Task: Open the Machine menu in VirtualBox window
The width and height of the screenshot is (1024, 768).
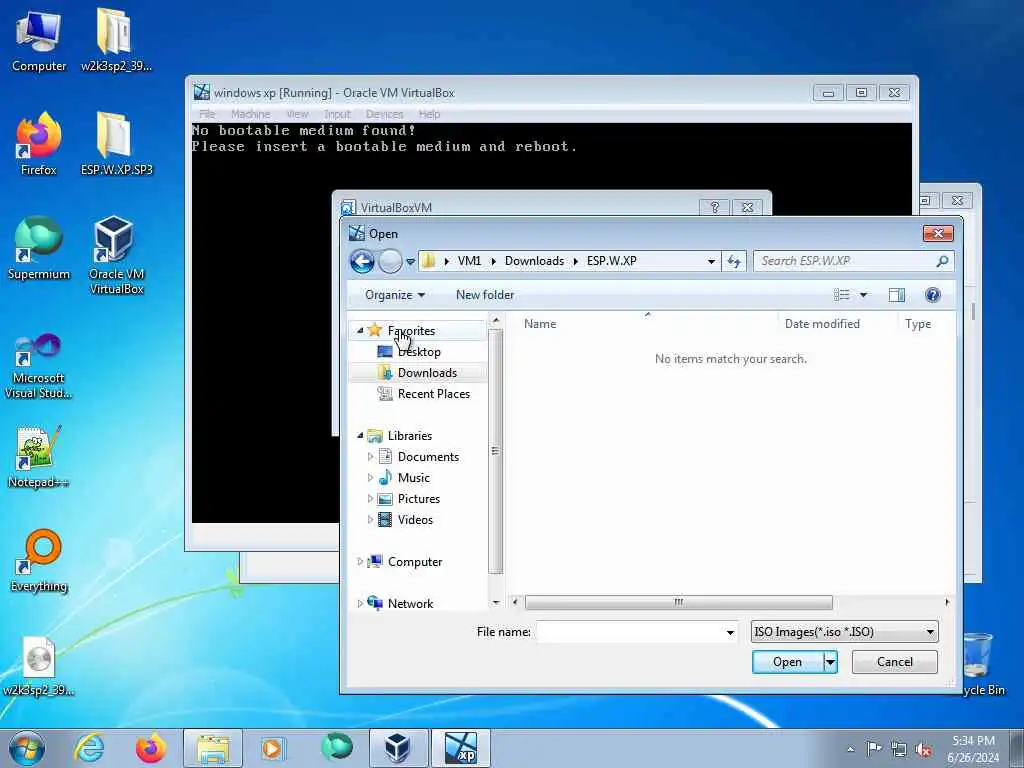Action: pyautogui.click(x=250, y=114)
